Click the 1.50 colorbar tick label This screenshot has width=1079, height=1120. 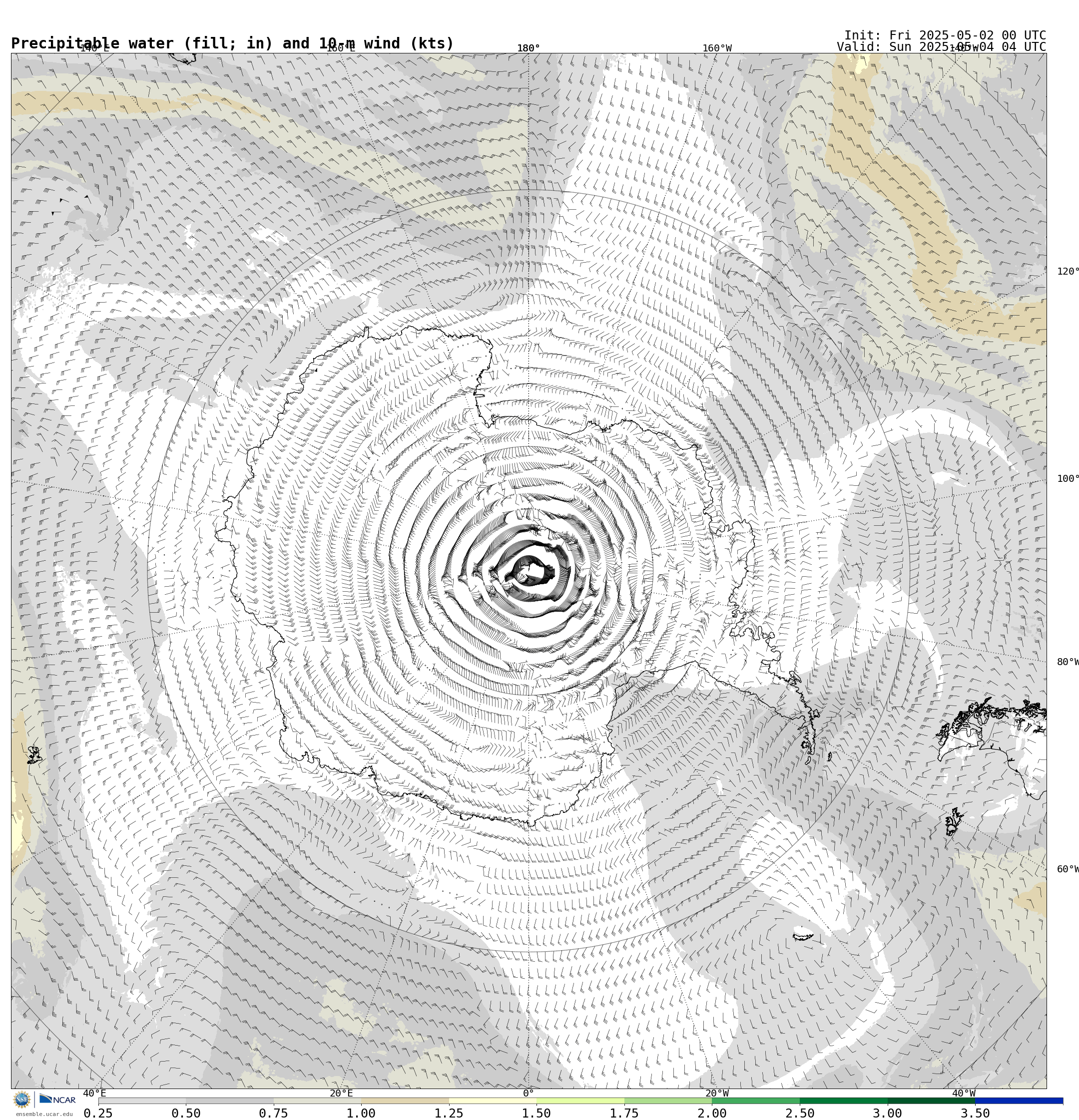(x=537, y=1114)
